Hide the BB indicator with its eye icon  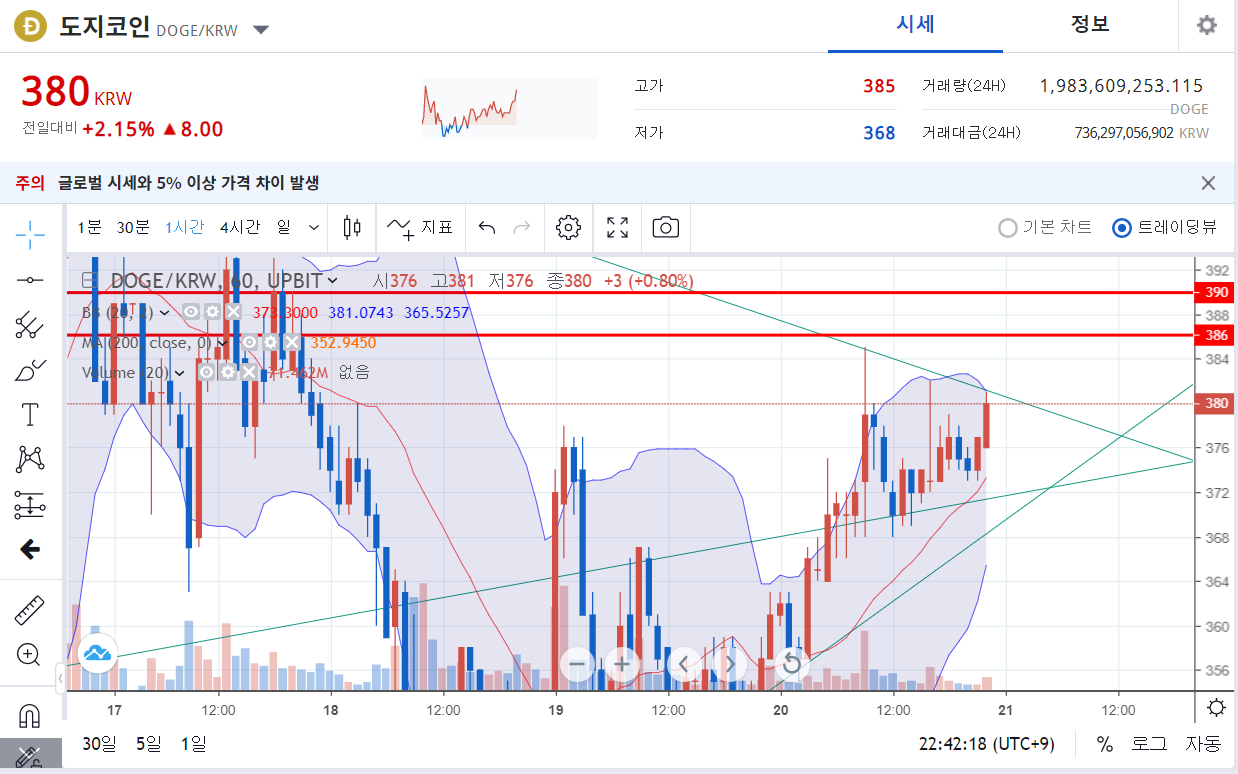tap(191, 312)
